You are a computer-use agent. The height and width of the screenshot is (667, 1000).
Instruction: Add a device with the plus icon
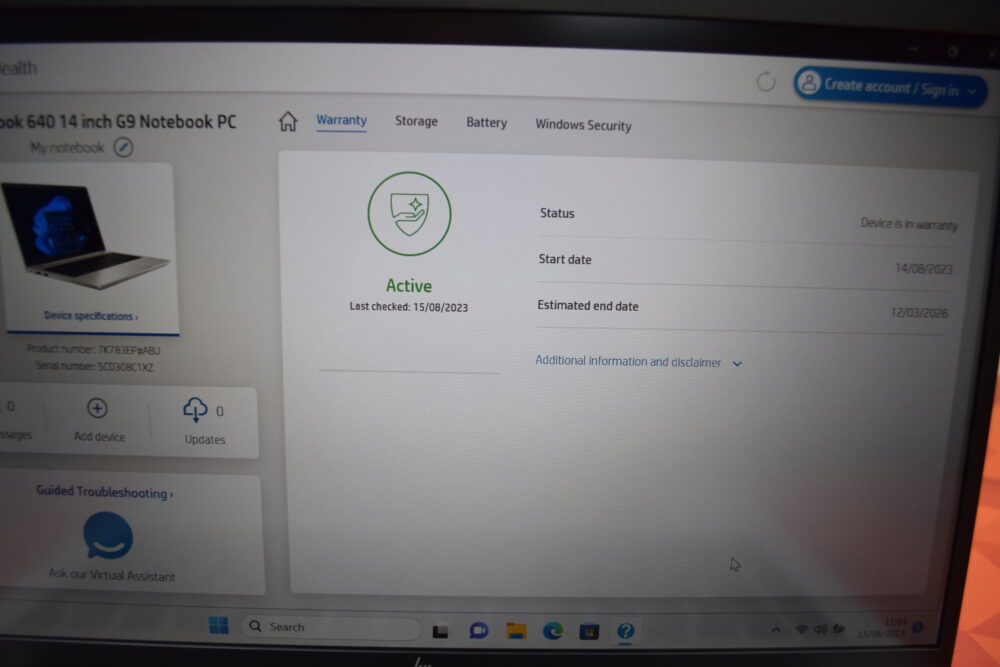97,408
